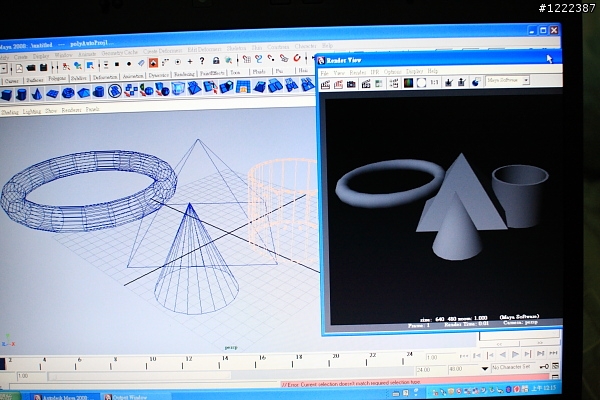The image size is (600, 400).
Task: Click frame 12 on the time slider
Action: tap(183, 366)
